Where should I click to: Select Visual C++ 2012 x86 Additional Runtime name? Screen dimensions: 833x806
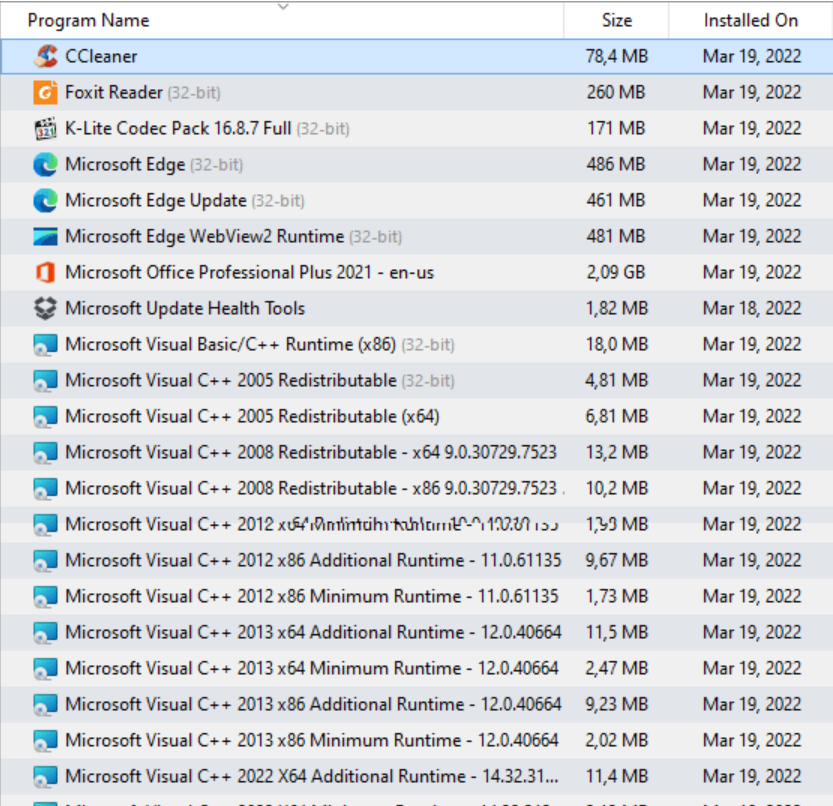[313, 561]
